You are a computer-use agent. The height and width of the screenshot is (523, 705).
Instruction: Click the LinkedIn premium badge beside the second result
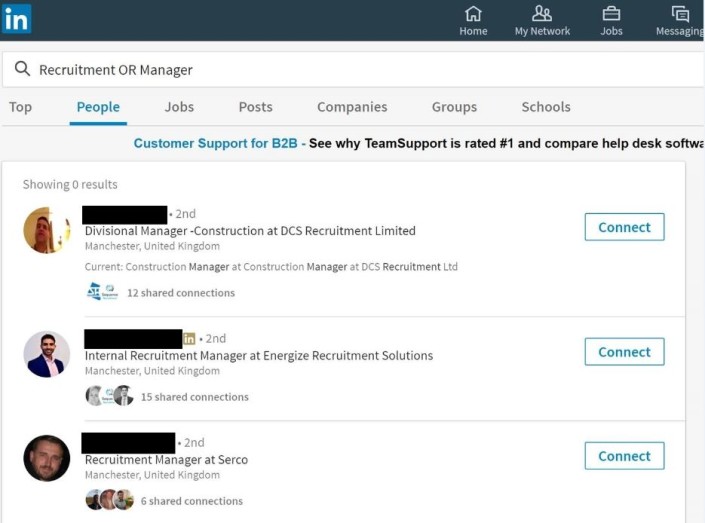point(189,339)
